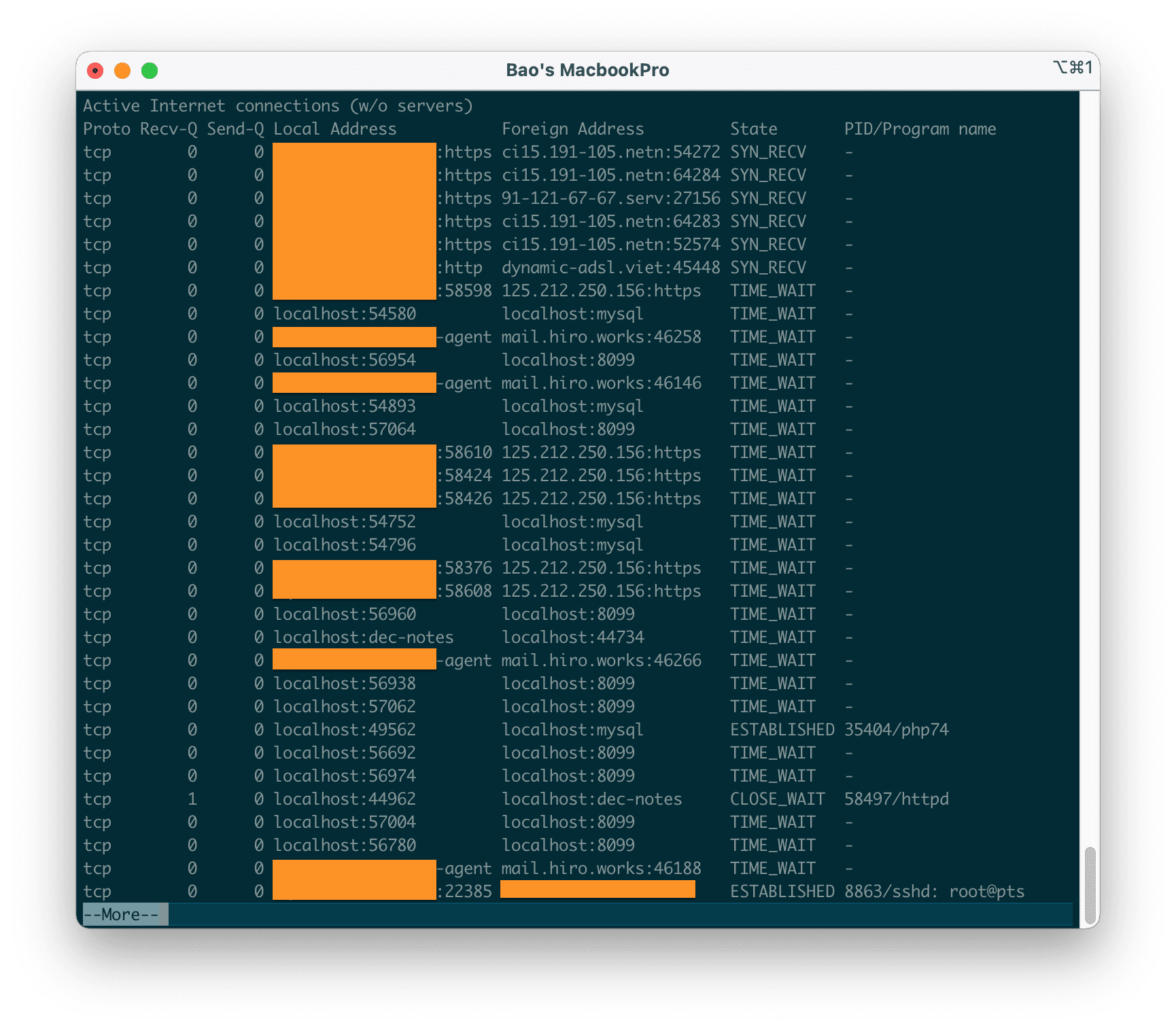Viewport: 1176px width, 1029px height.
Task: Click program name 35404/php74
Action: pyautogui.click(x=897, y=730)
